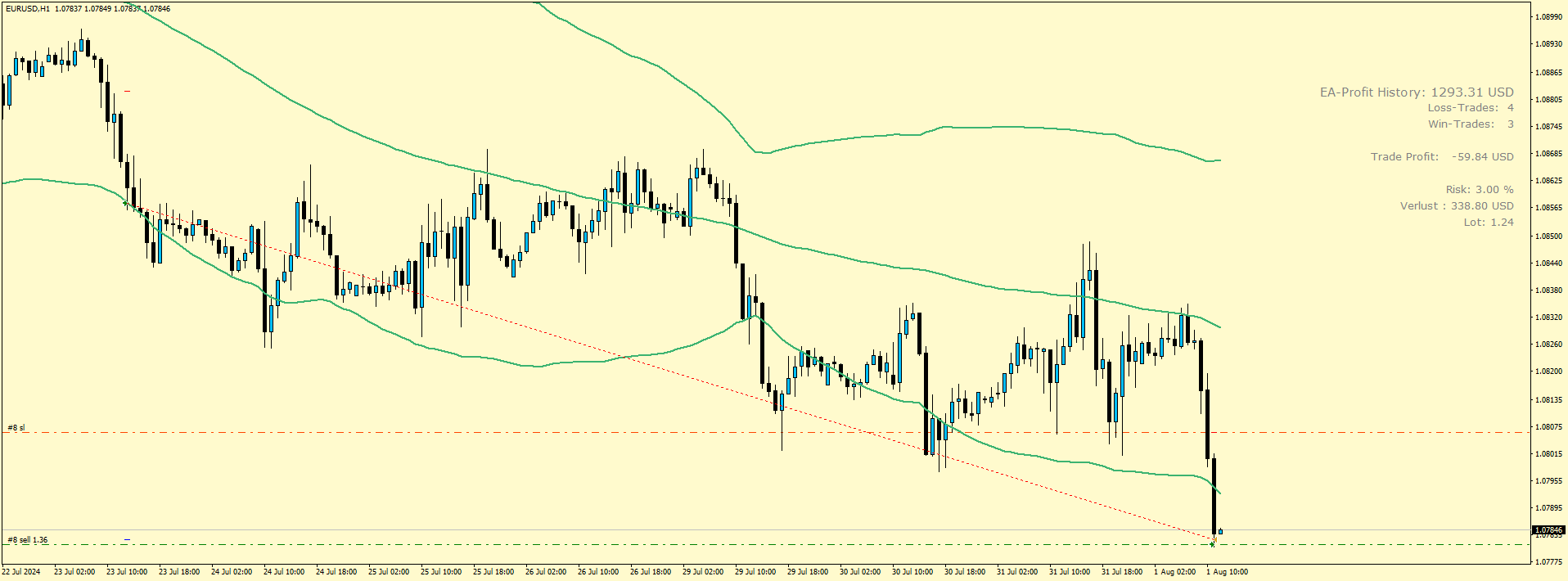Click the green start marker near 23 Jul 10:00
Viewport: 1568px width, 581px height.
coord(124,202)
